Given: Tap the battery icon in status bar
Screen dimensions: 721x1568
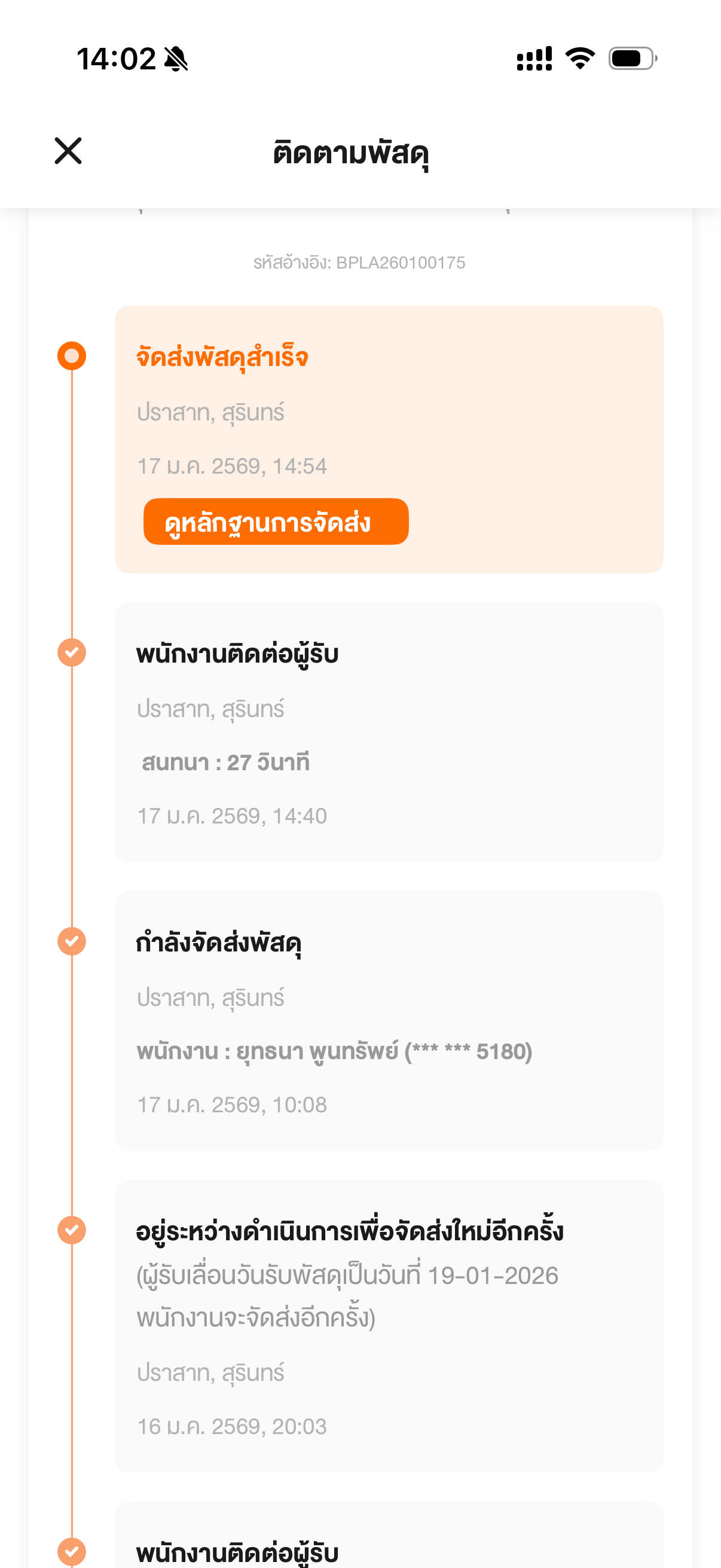Looking at the screenshot, I should (632, 59).
